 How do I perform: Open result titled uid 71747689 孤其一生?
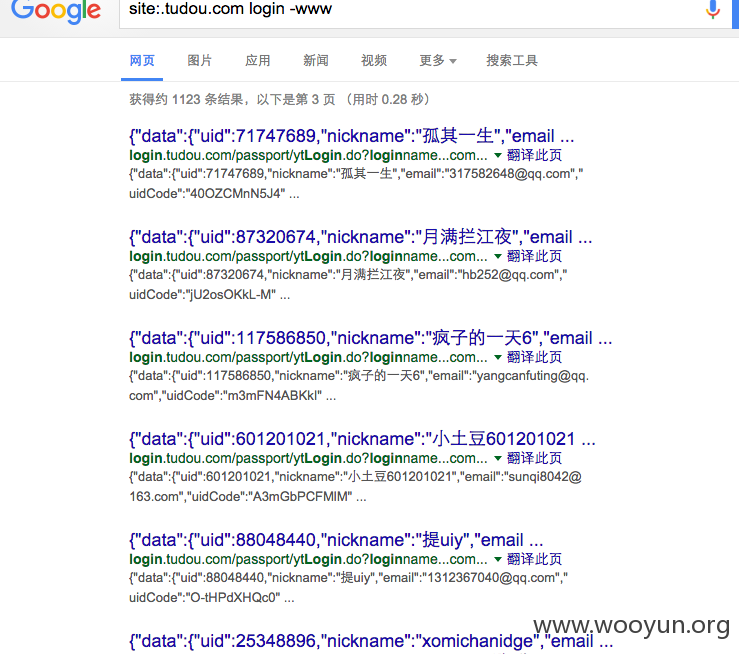click(x=352, y=136)
